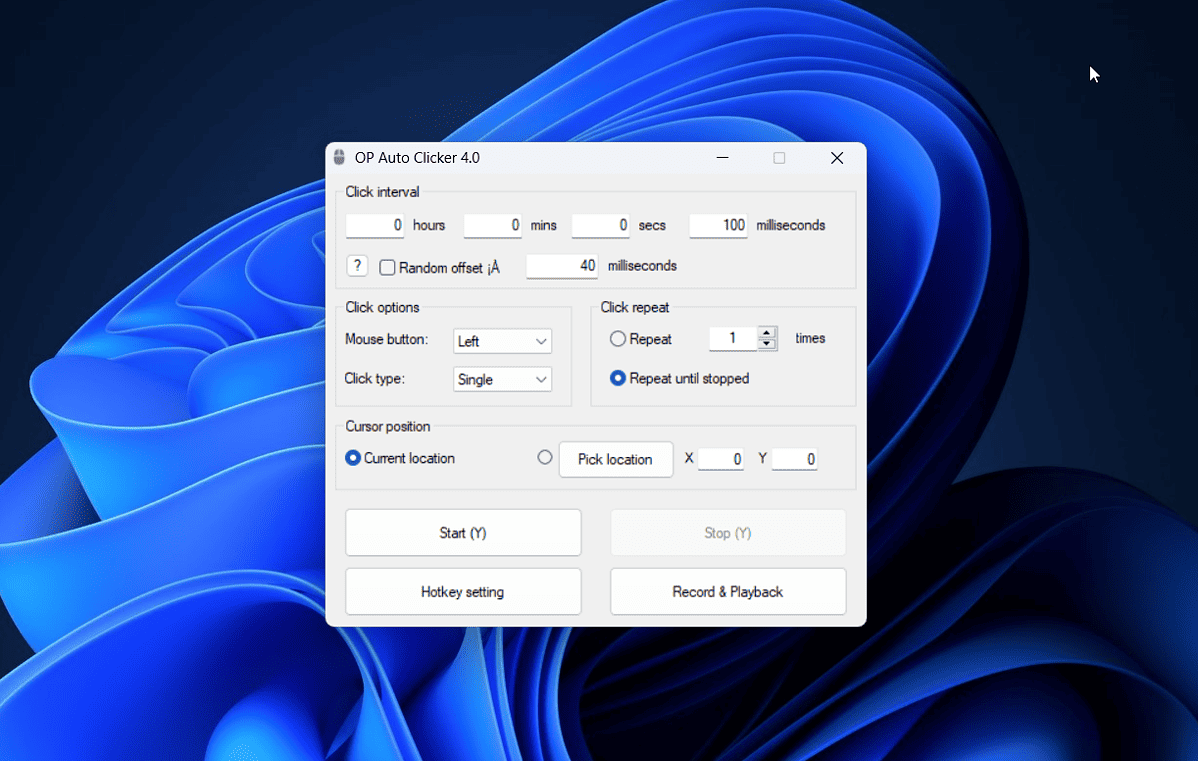Open Record & Playback
1198x761 pixels.
(727, 591)
